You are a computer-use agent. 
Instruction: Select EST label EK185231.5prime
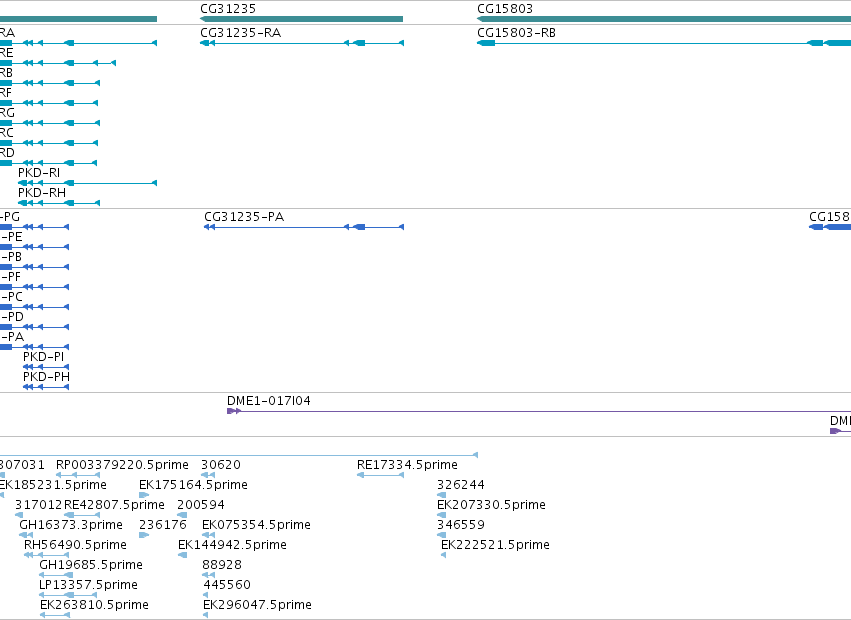coord(52,485)
